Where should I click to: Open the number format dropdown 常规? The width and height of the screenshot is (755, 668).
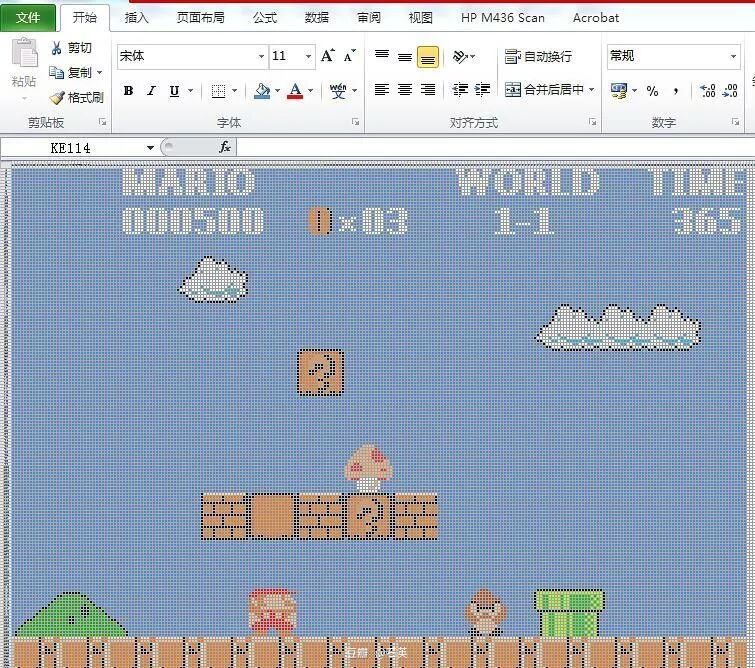[x=733, y=56]
